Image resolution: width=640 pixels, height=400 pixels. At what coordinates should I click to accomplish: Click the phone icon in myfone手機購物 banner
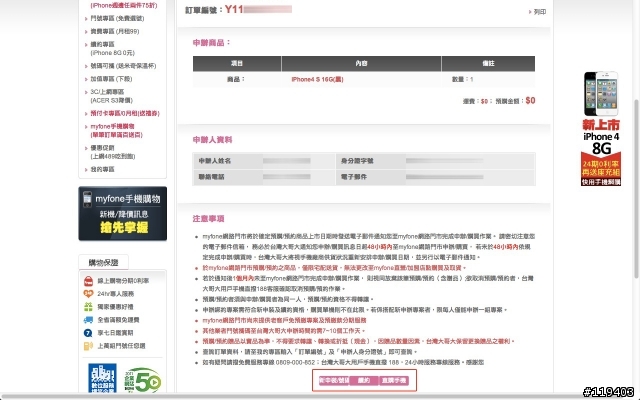(87, 199)
